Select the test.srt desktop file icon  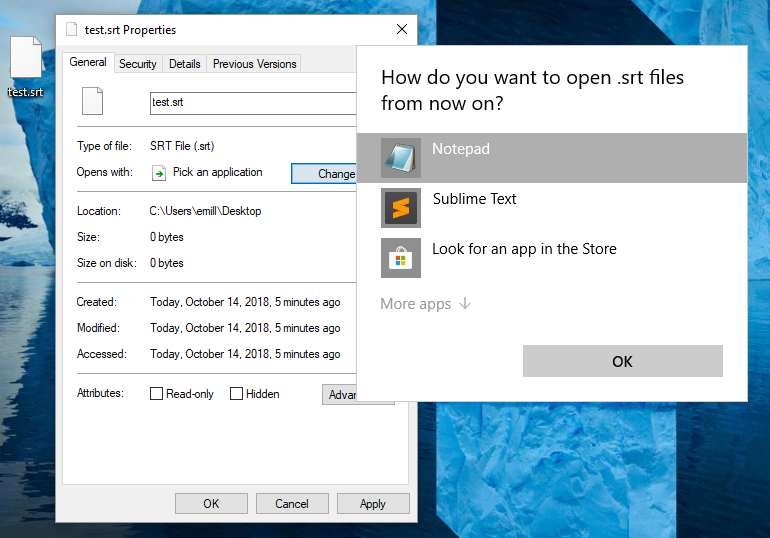pos(26,57)
